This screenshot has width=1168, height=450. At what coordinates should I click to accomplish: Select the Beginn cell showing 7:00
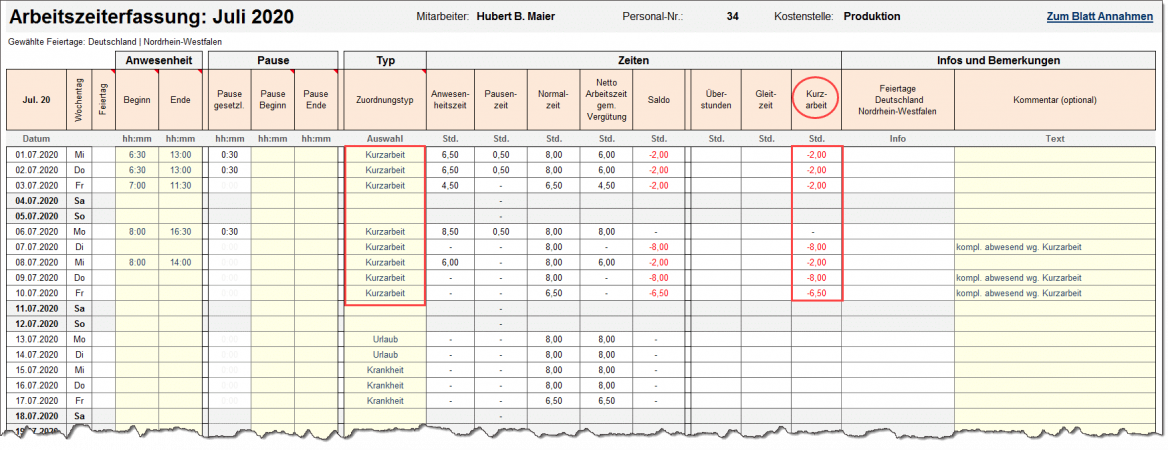(137, 186)
